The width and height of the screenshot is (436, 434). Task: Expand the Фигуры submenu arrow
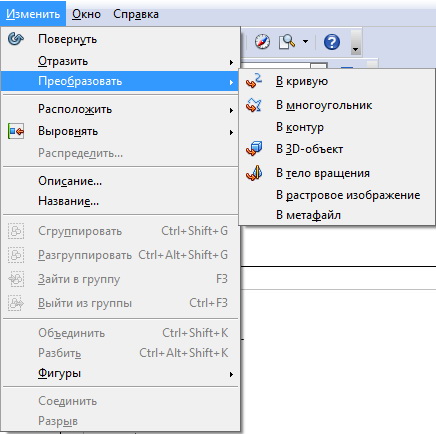231,374
